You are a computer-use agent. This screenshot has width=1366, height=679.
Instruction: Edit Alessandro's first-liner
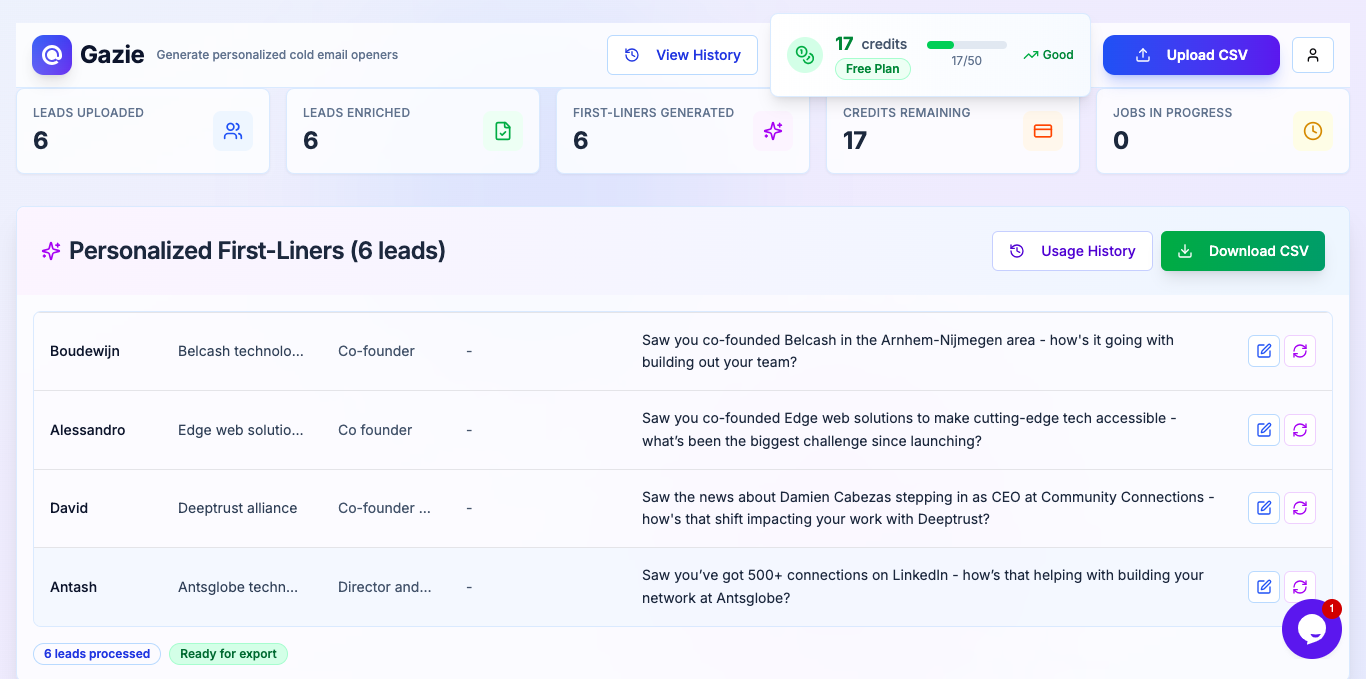(x=1264, y=430)
